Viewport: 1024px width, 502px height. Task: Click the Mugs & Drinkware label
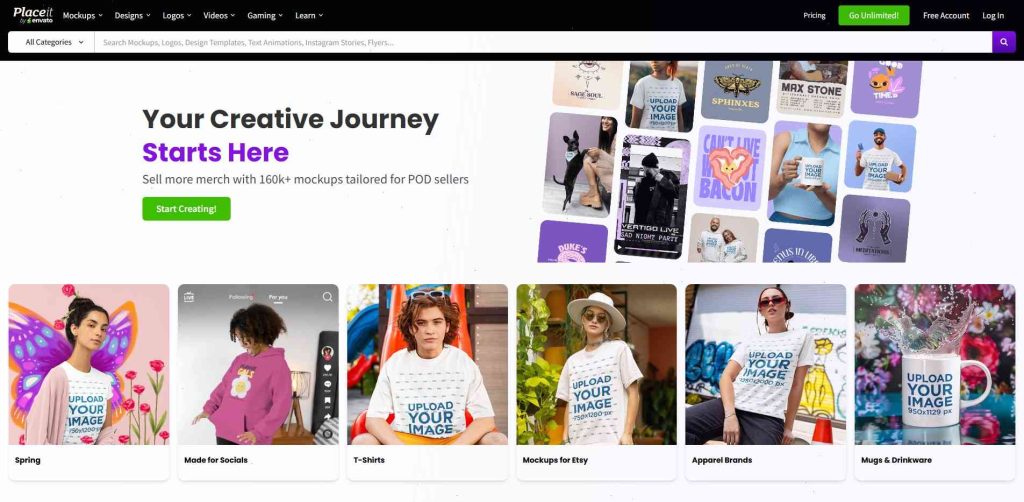[896, 460]
